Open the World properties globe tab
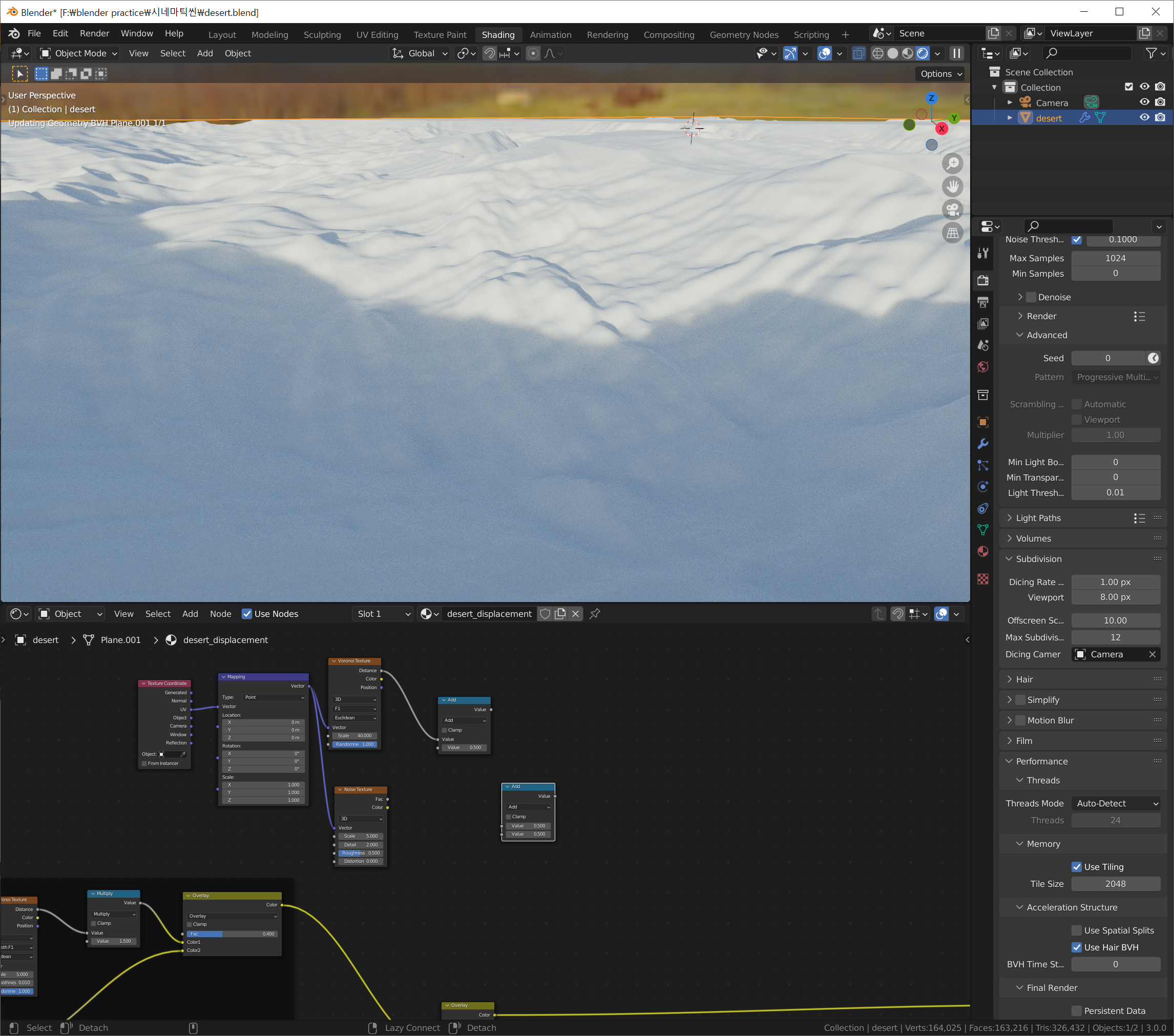 click(983, 367)
